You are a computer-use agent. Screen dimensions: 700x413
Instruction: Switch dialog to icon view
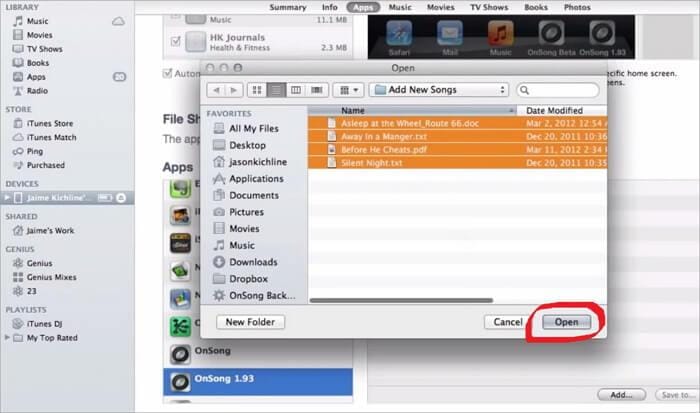pyautogui.click(x=257, y=90)
